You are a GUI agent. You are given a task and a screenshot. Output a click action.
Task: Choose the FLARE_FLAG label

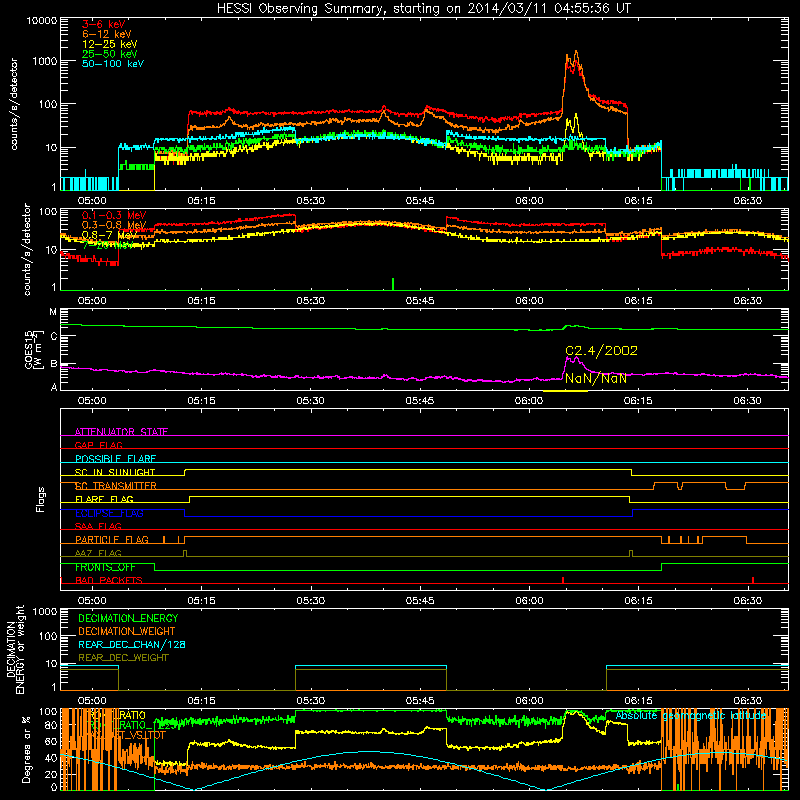click(x=104, y=499)
